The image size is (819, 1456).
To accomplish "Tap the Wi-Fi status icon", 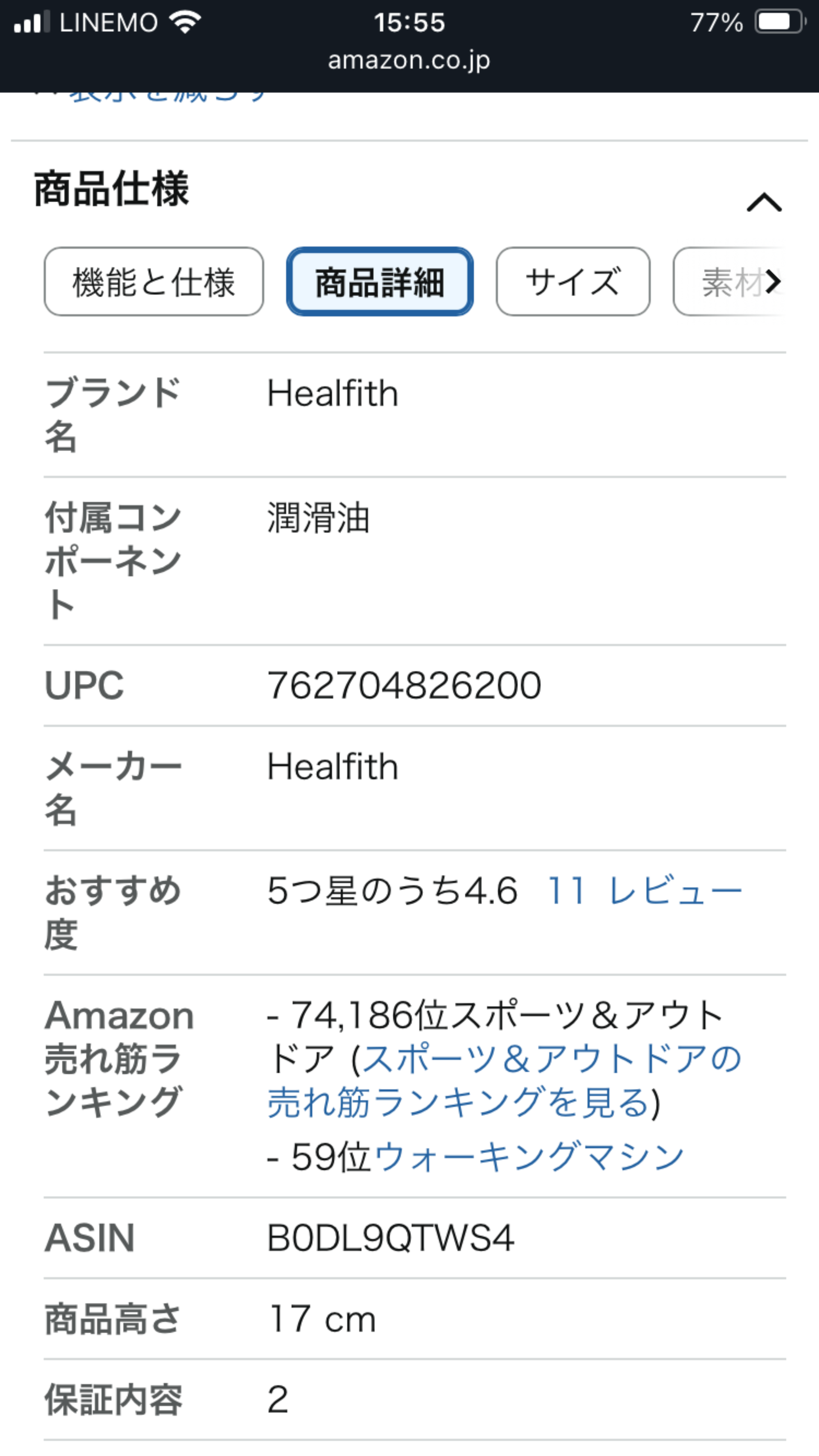I will [185, 23].
